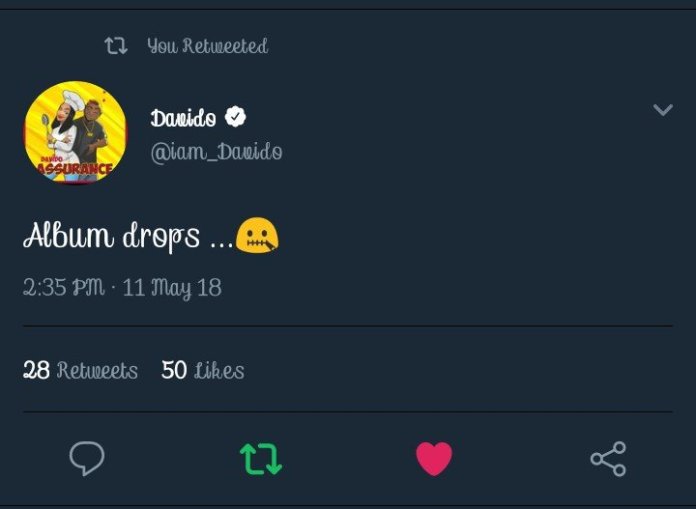
Task: Expand the tweet options chevron
Action: pos(662,110)
